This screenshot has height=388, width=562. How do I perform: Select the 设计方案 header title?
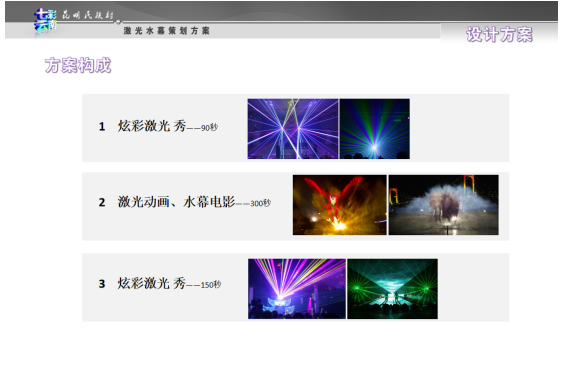[x=499, y=35]
